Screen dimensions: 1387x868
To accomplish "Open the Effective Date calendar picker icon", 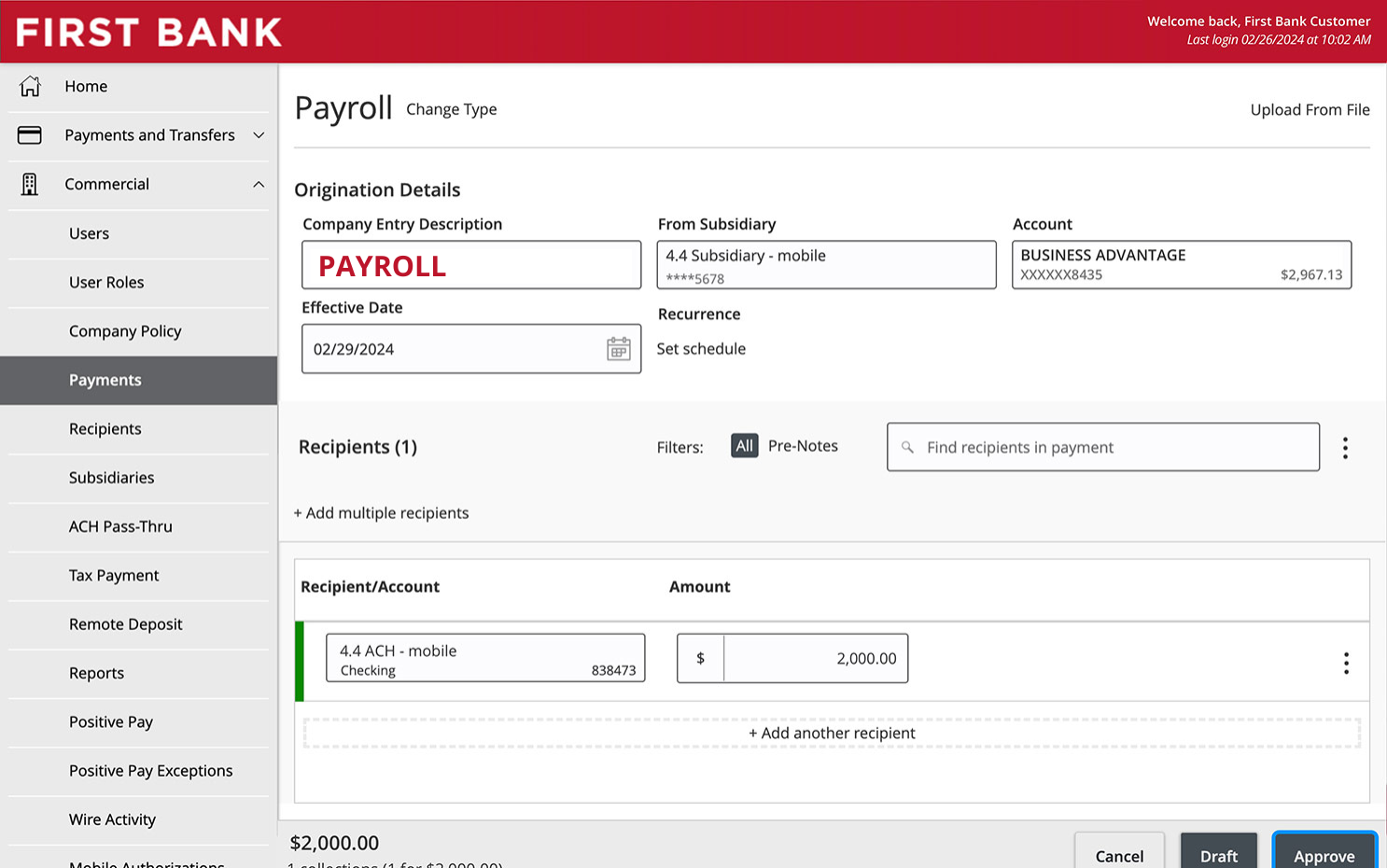I will coord(618,349).
